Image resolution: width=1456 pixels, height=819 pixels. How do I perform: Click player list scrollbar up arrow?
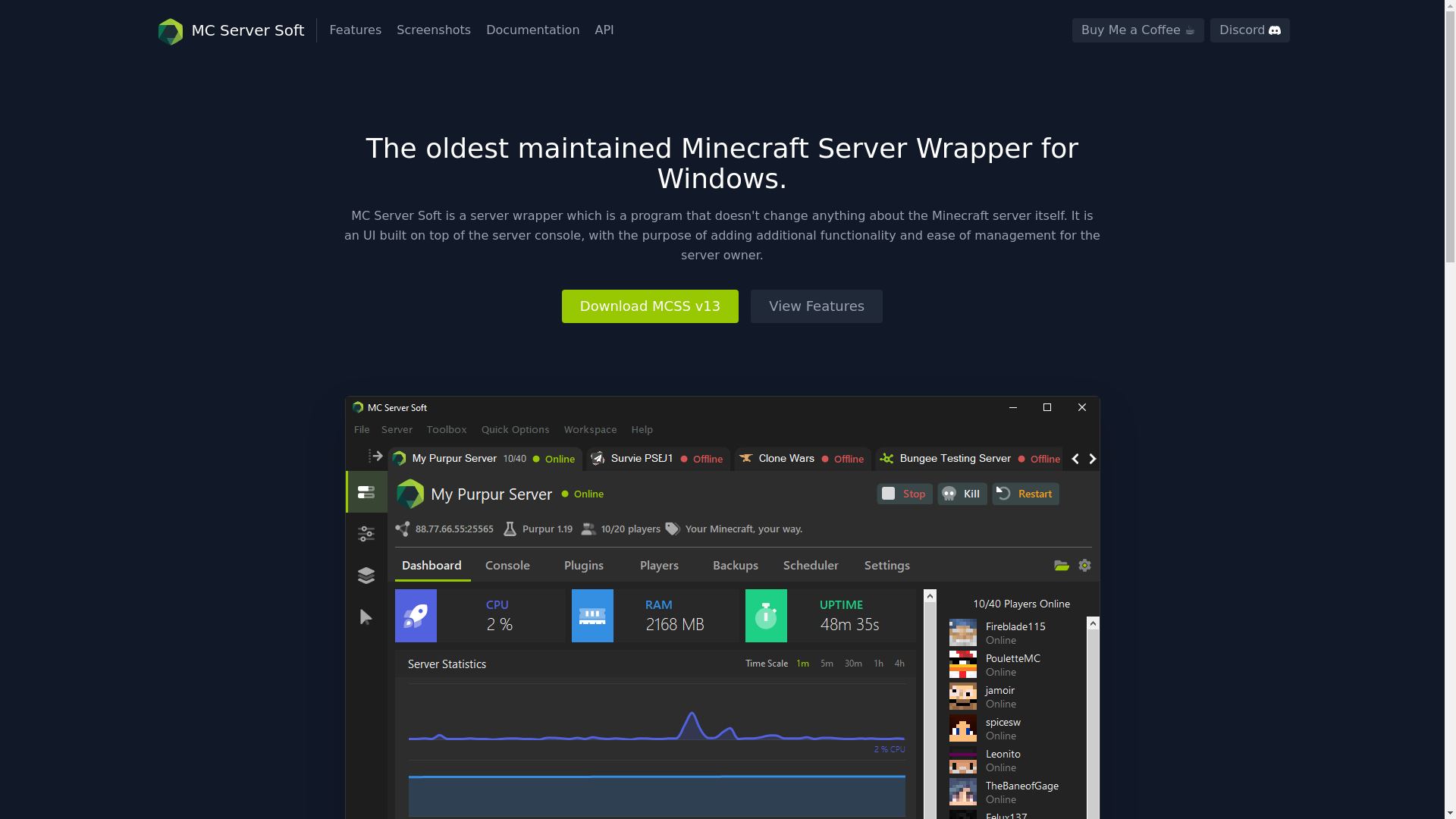pos(1093,623)
